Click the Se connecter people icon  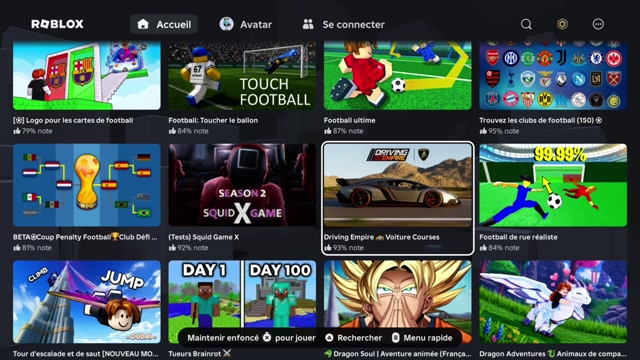[308, 24]
